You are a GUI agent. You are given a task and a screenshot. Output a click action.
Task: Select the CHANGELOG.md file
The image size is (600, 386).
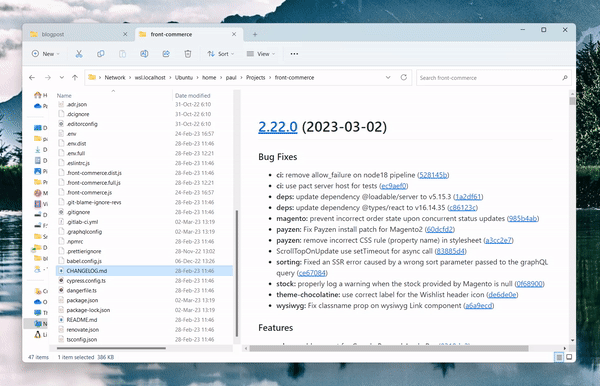pos(144,271)
